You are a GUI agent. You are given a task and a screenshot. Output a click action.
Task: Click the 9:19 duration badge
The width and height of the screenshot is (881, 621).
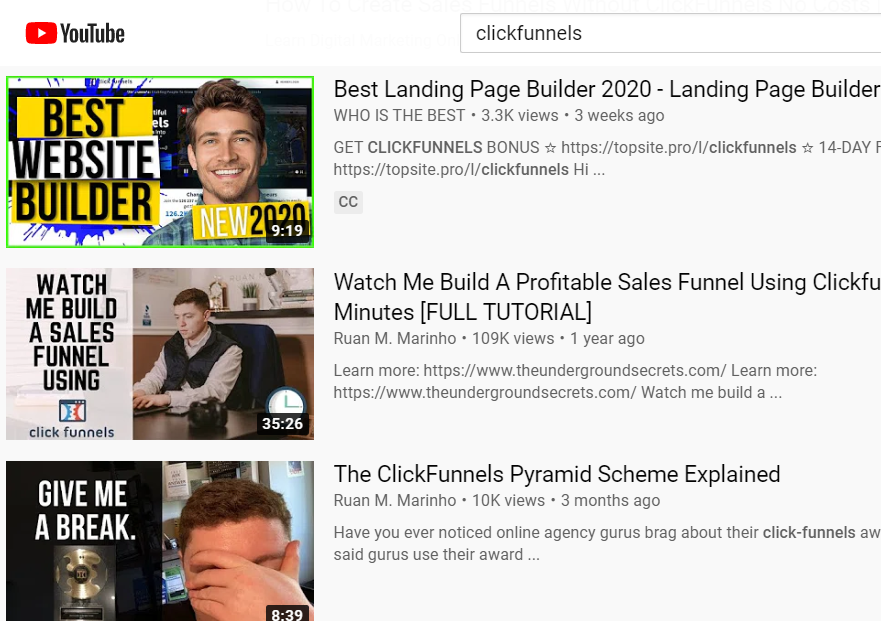coord(287,230)
